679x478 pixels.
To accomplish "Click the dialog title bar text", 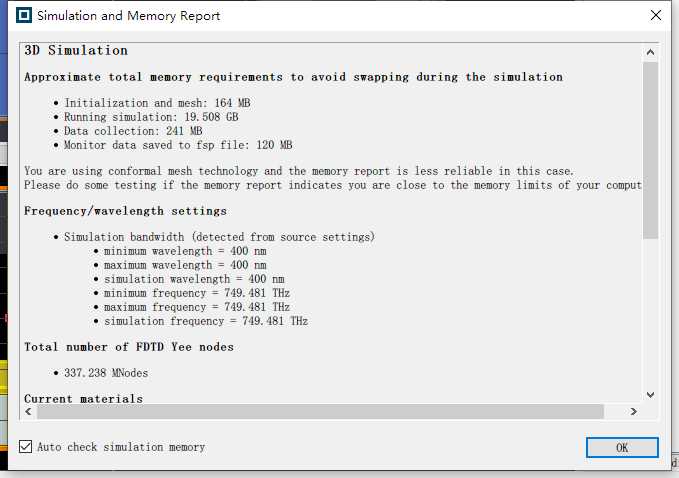I will tap(129, 16).
